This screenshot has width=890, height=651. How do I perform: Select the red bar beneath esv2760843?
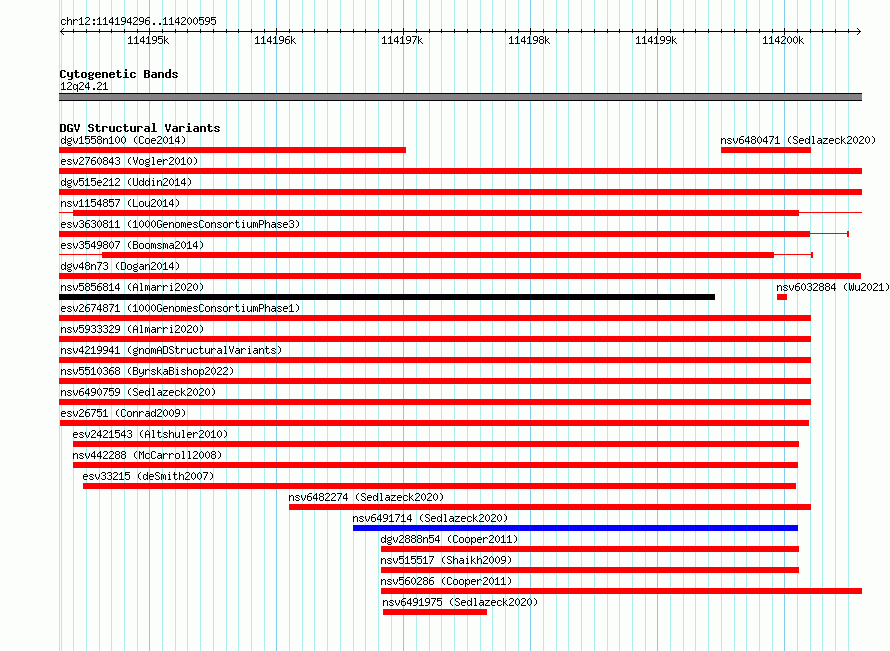click(x=460, y=171)
